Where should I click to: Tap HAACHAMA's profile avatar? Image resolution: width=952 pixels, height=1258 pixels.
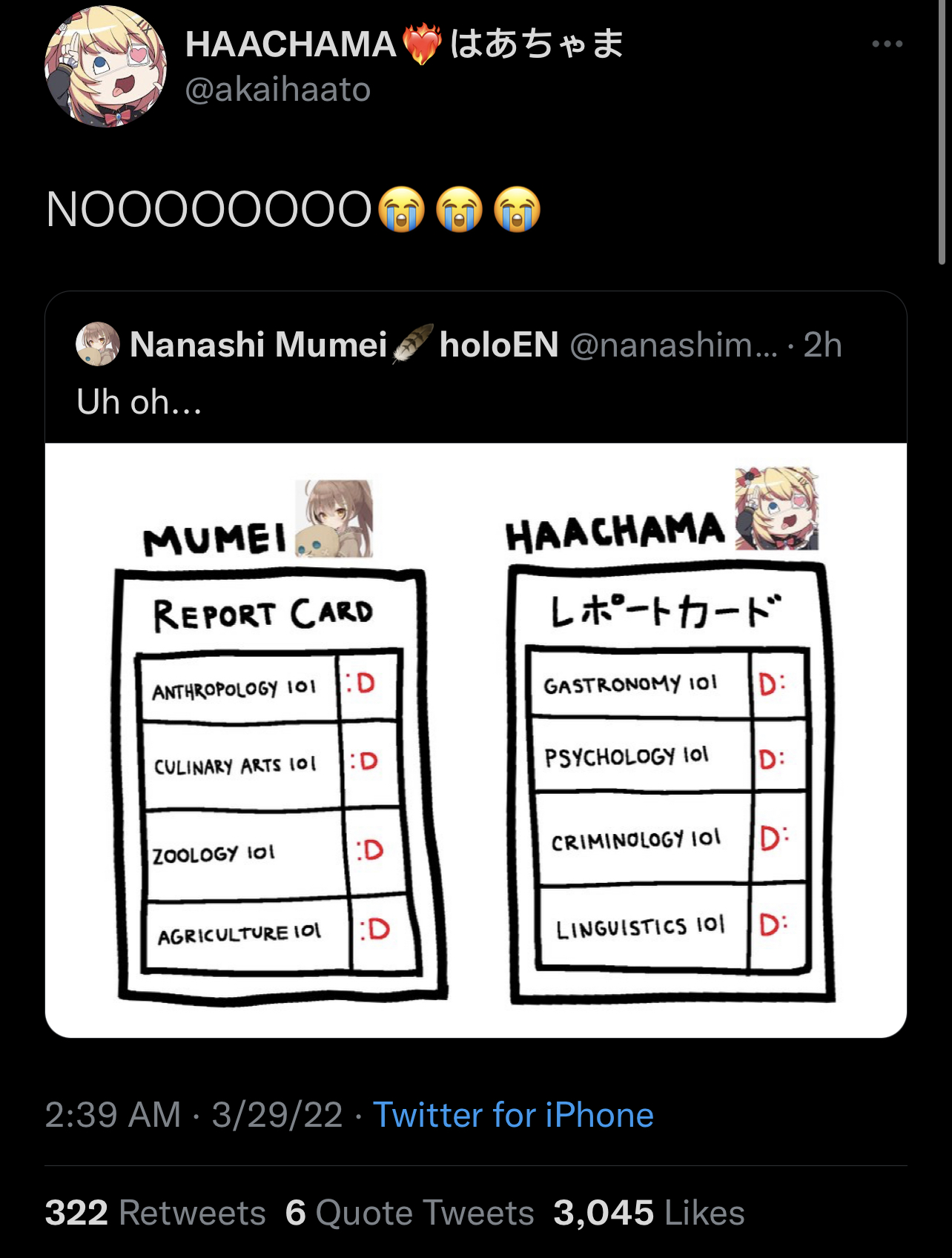(x=105, y=66)
